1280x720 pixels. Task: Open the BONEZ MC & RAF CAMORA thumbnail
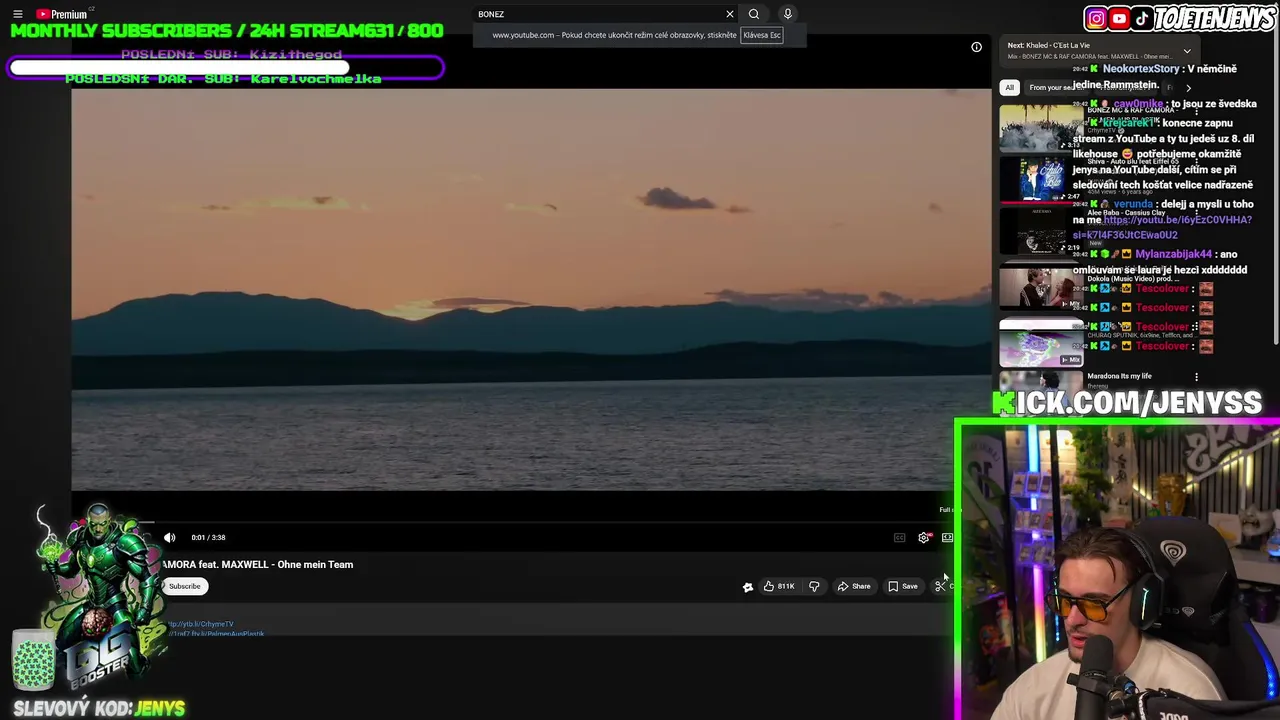[1040, 127]
